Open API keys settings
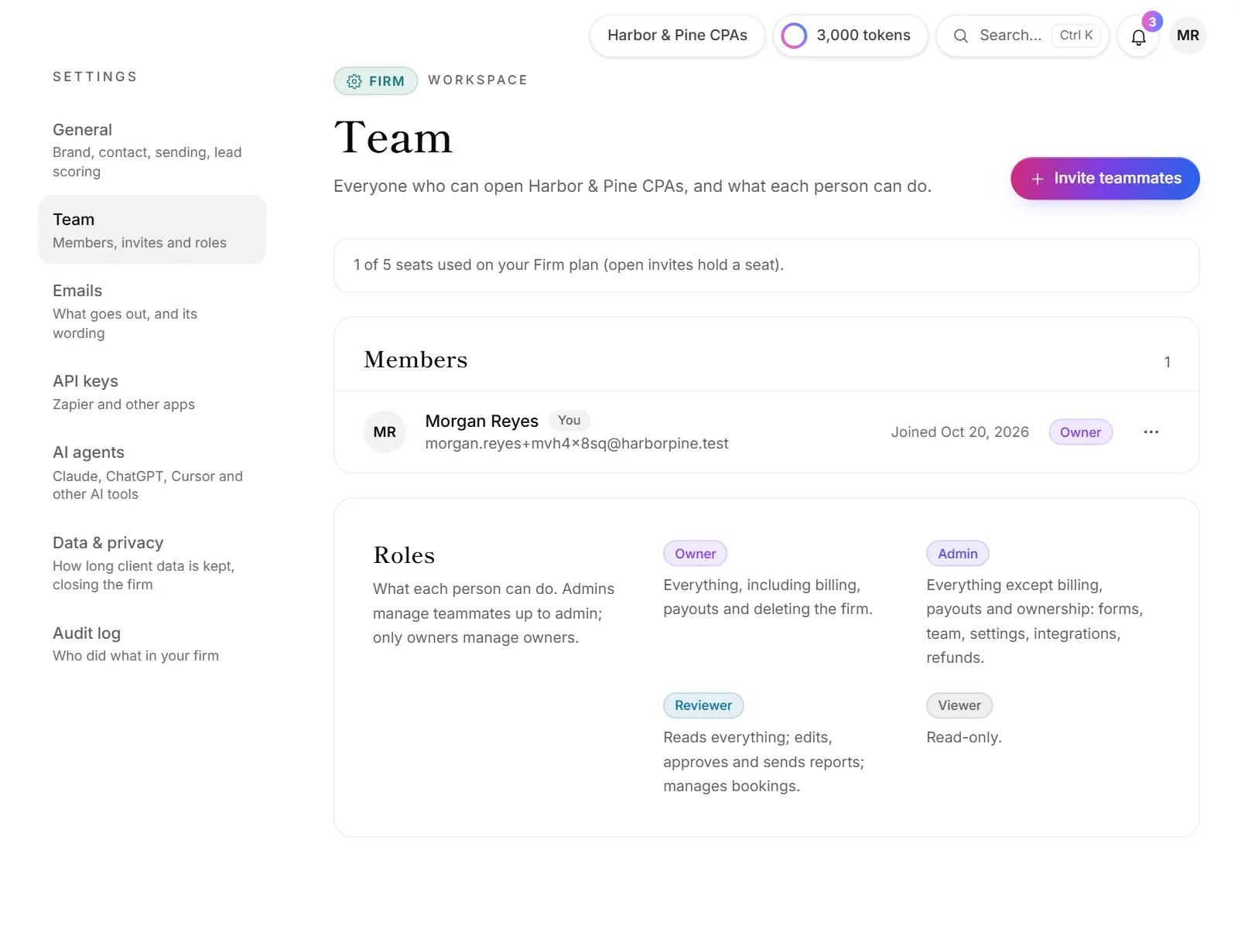The height and width of the screenshot is (952, 1238). tap(152, 392)
